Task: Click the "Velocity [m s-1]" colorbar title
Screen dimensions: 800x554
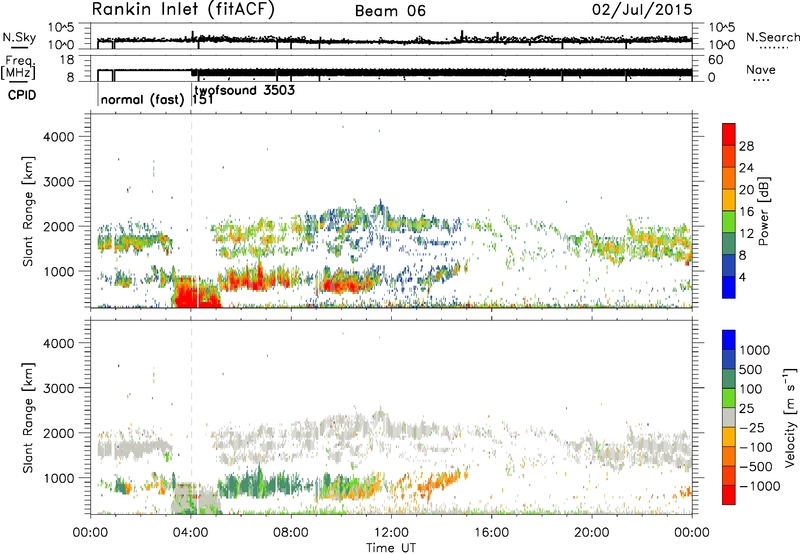Action: tap(790, 417)
